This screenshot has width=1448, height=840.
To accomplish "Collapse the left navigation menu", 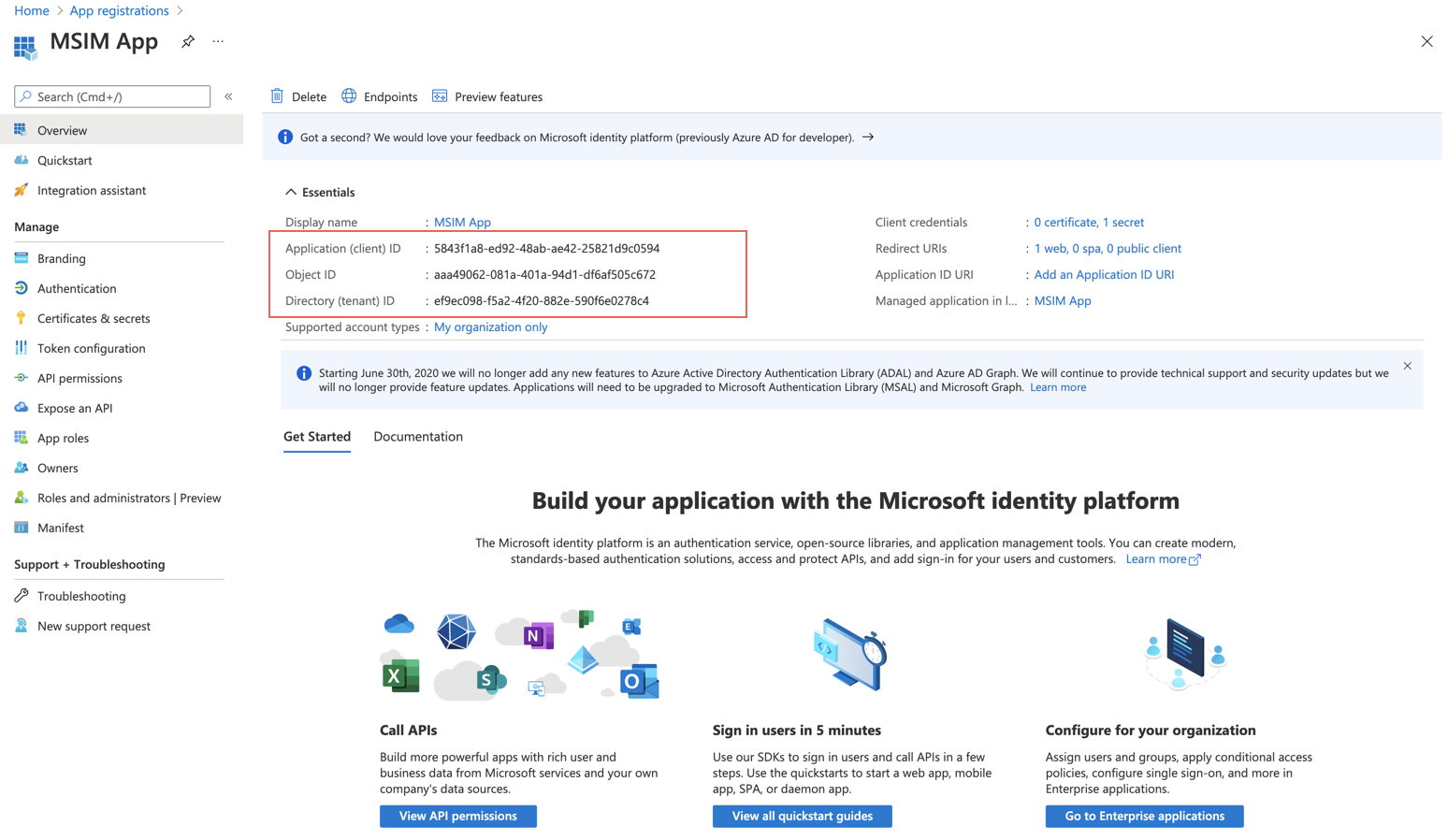I will click(x=228, y=96).
